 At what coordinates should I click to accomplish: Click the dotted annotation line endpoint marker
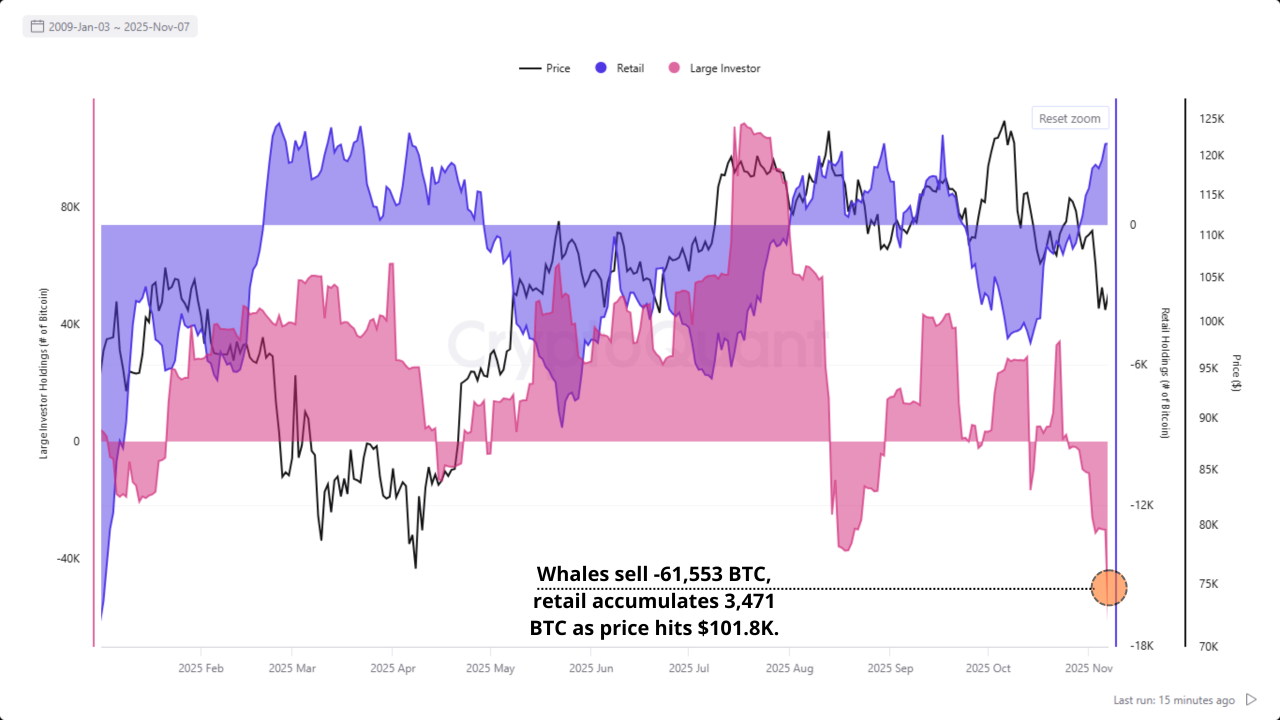(x=1108, y=589)
